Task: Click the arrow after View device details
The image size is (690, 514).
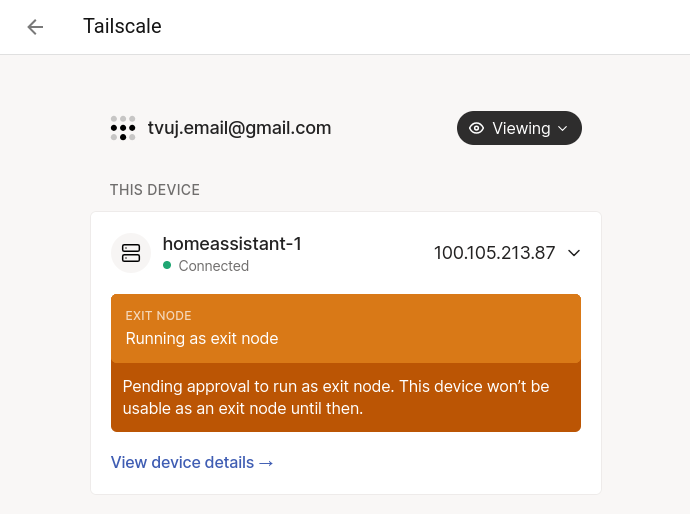Action: pyautogui.click(x=266, y=462)
